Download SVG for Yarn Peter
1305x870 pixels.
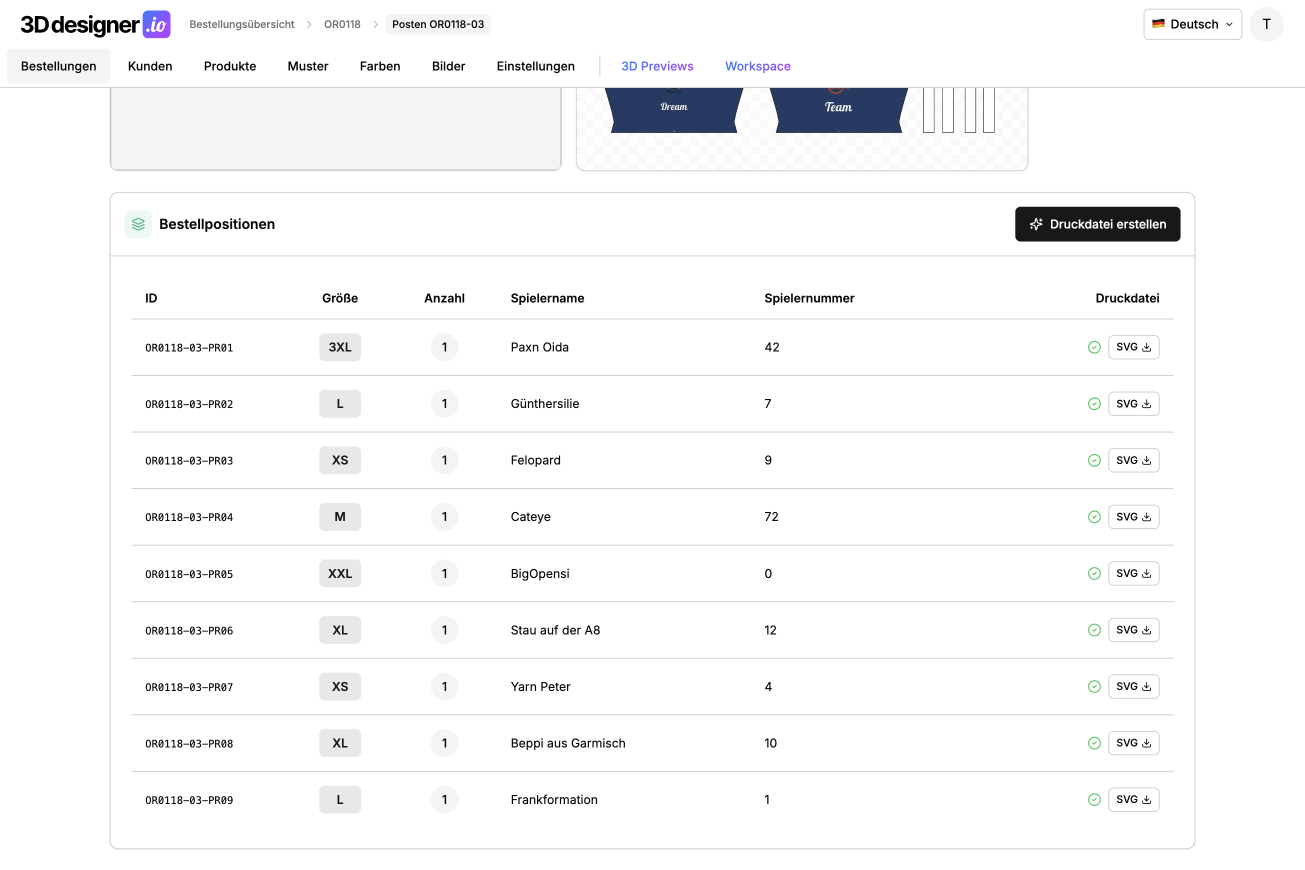pyautogui.click(x=1133, y=687)
